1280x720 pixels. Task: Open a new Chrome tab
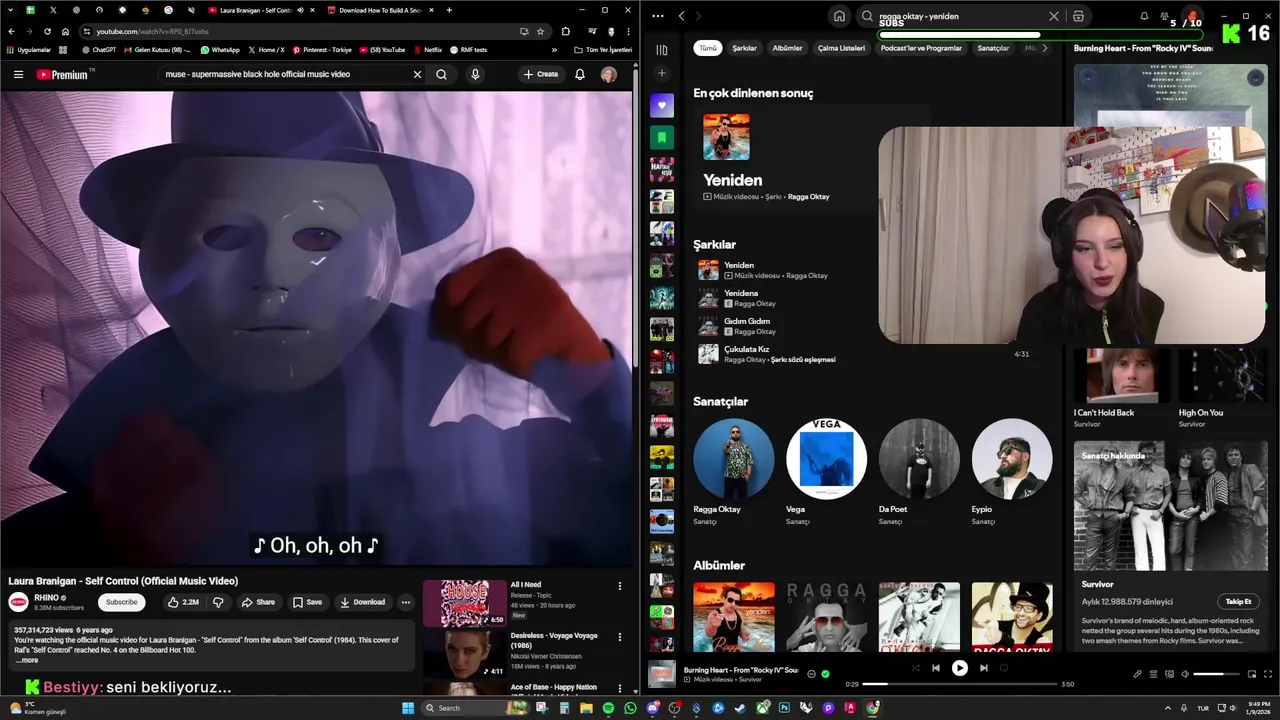pos(449,10)
